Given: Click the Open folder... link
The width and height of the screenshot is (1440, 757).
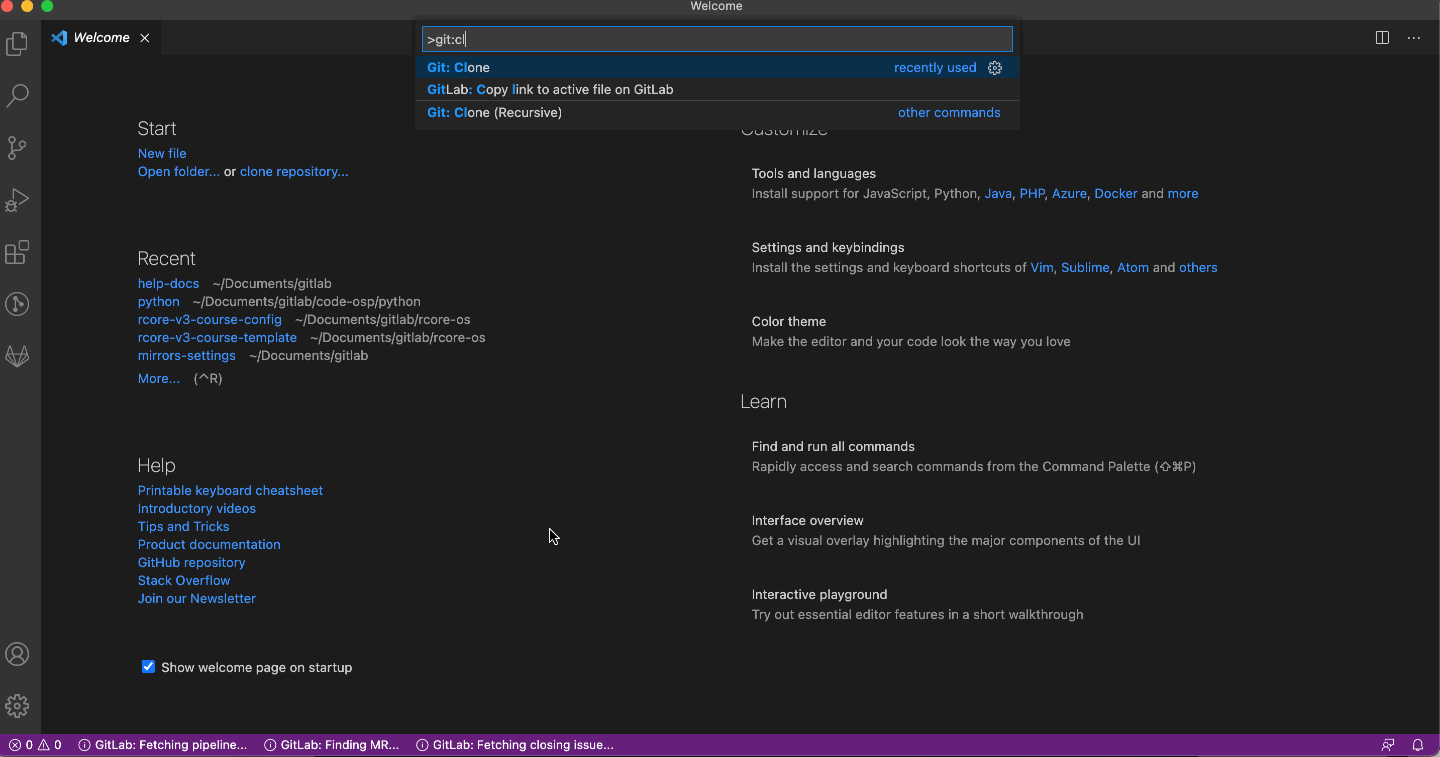Looking at the screenshot, I should (179, 172).
